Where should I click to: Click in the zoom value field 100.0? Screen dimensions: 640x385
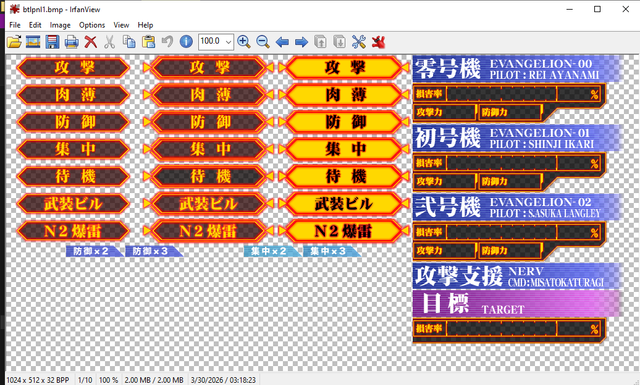coord(211,41)
